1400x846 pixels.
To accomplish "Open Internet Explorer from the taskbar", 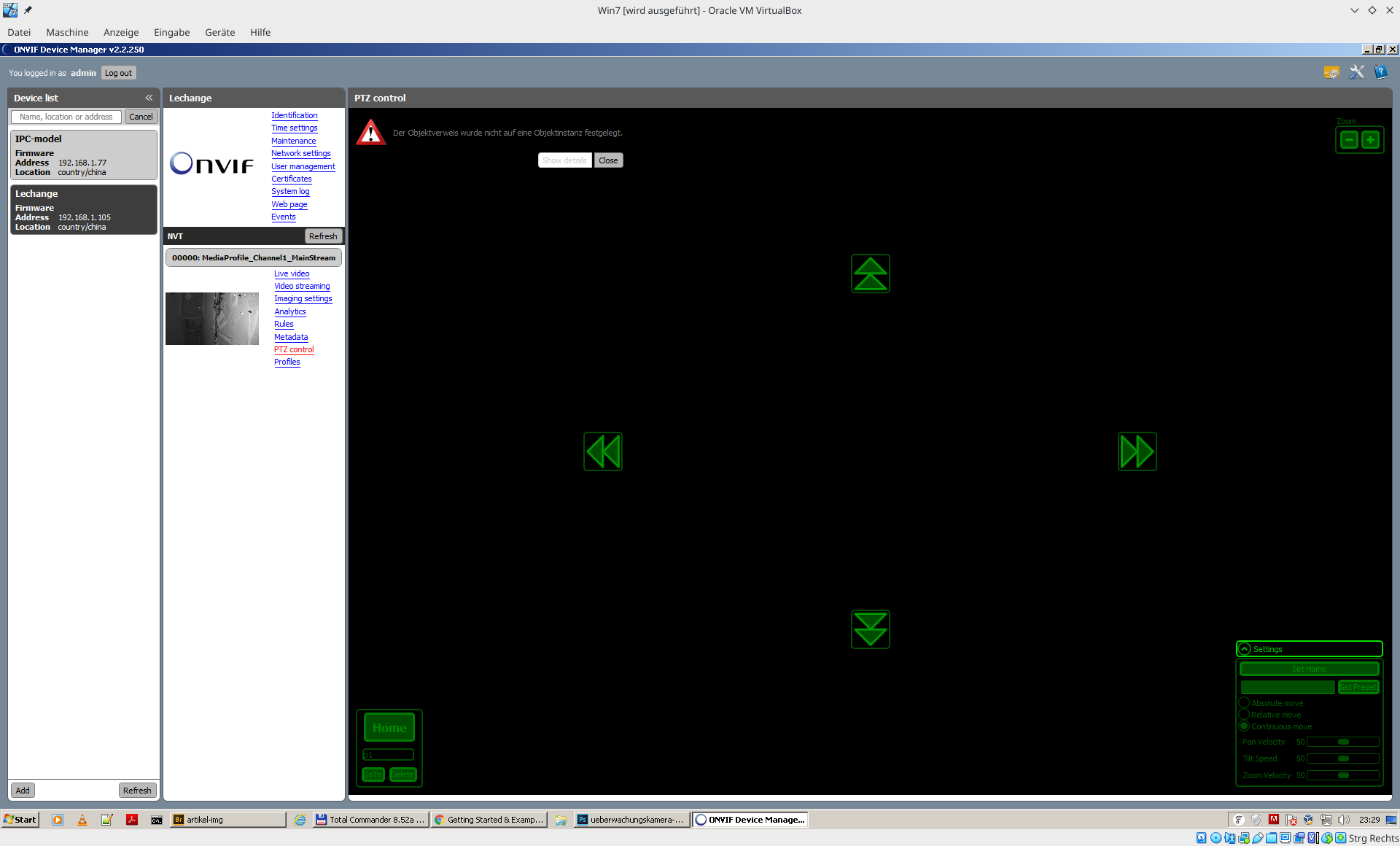I will tap(300, 820).
